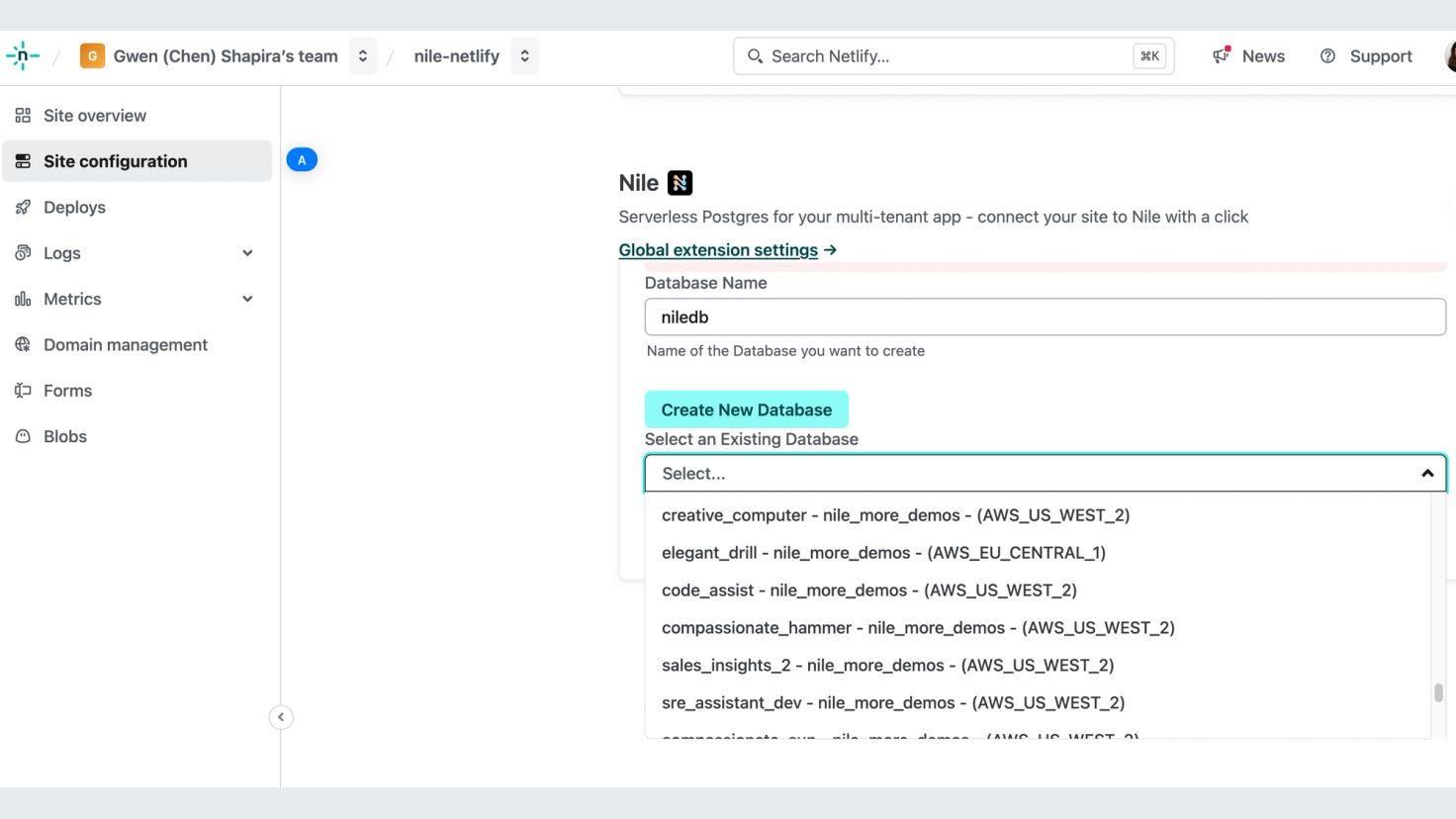
Task: Click the Database Name input field
Action: (x=1046, y=318)
